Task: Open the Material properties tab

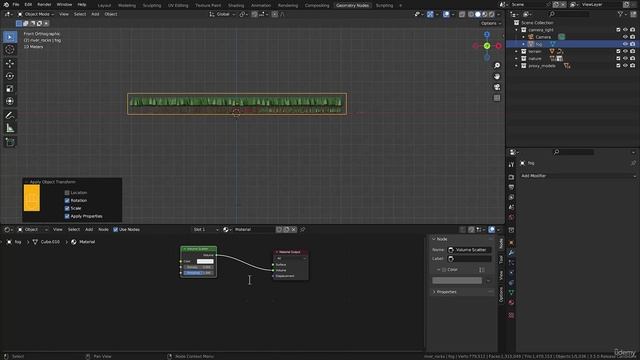Action: [511, 302]
